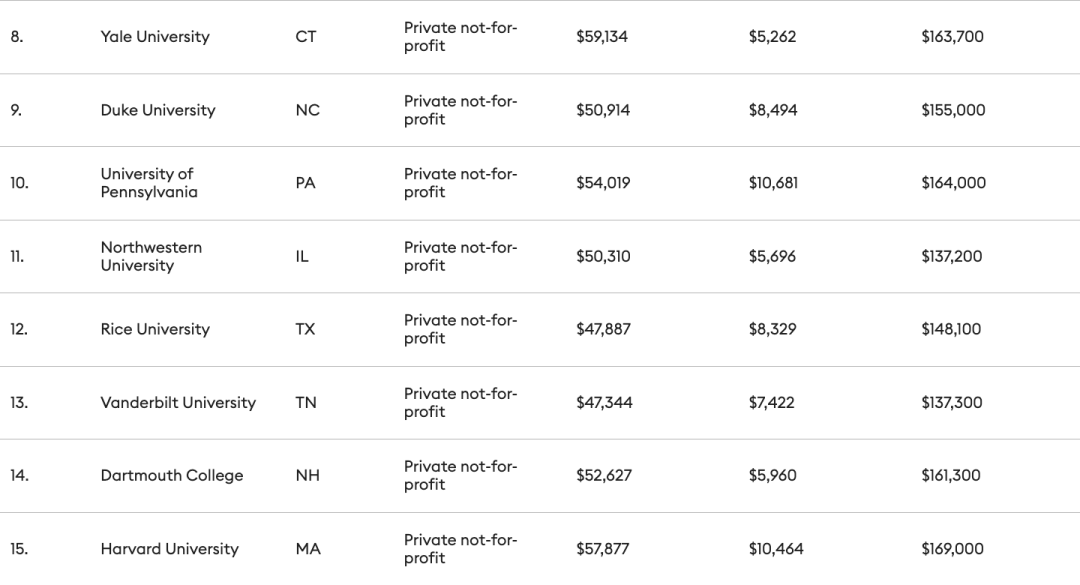The width and height of the screenshot is (1080, 585).
Task: Click University of Pennsylvania name
Action: pyautogui.click(x=149, y=183)
